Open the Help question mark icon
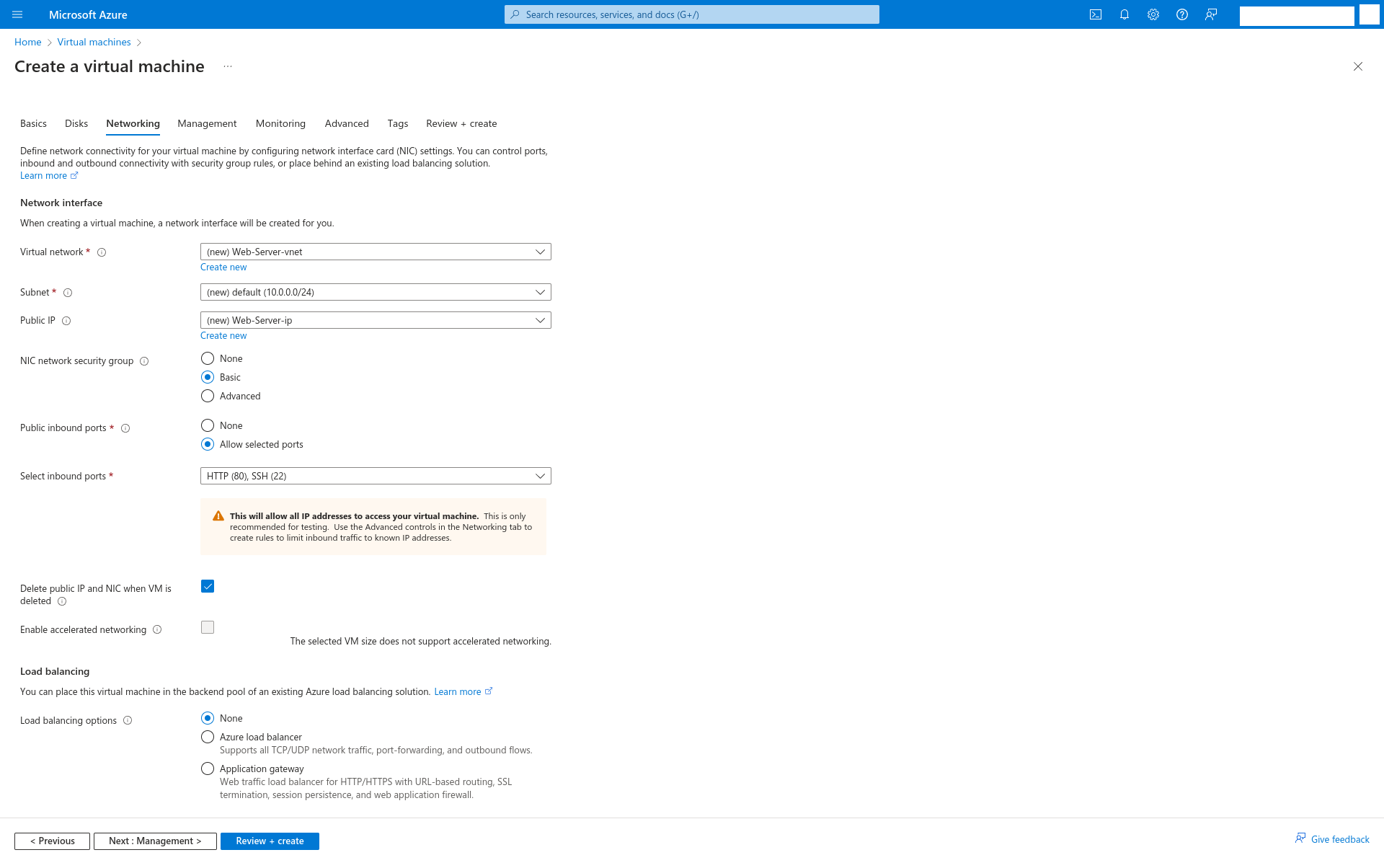This screenshot has height=868, width=1384. click(1182, 14)
